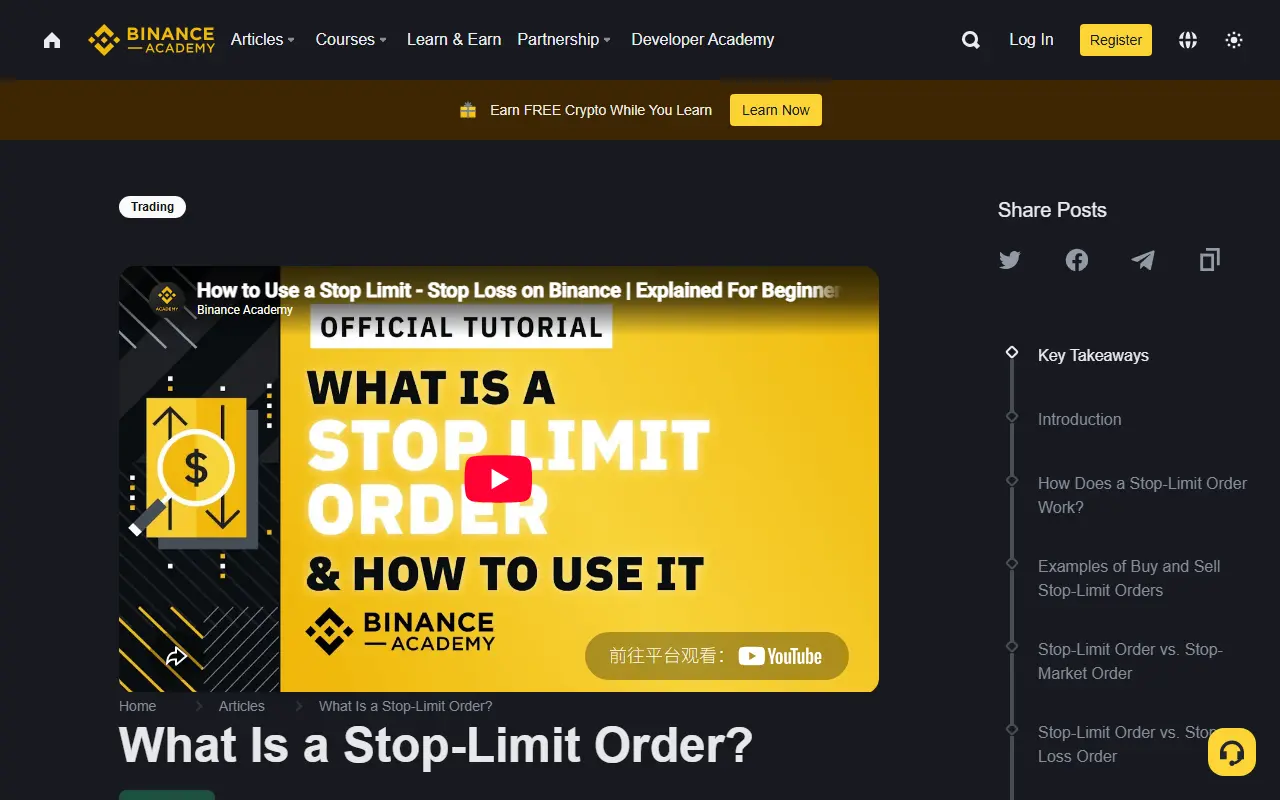Expand the Articles dropdown menu
This screenshot has height=800, width=1280.
click(x=263, y=40)
